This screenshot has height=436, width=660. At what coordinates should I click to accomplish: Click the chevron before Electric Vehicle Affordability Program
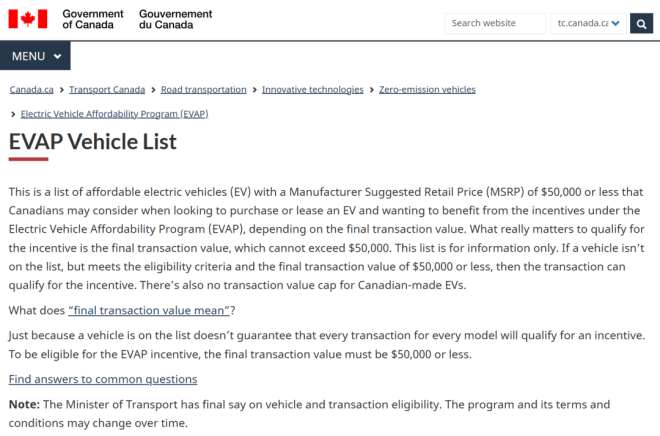click(13, 114)
